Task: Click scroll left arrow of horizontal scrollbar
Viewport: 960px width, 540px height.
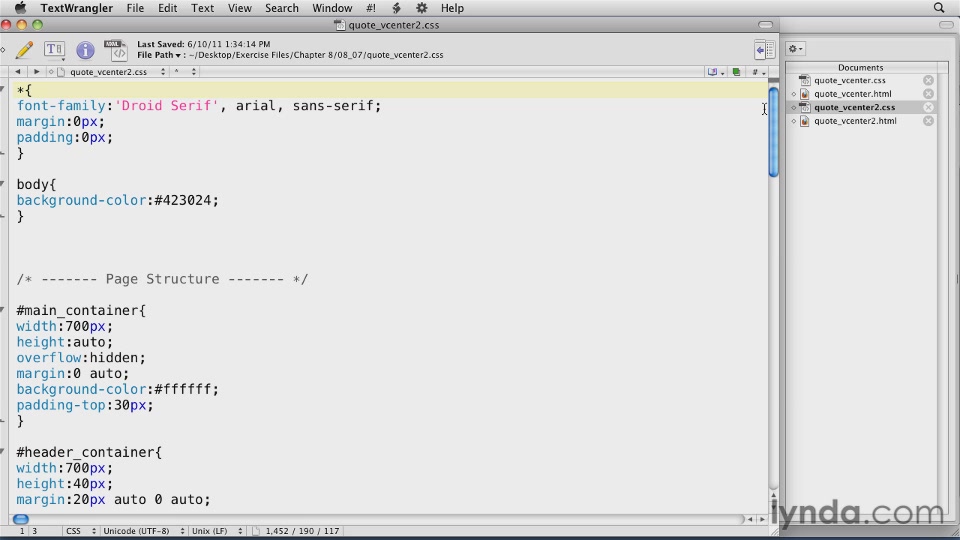Action: pyautogui.click(x=750, y=519)
